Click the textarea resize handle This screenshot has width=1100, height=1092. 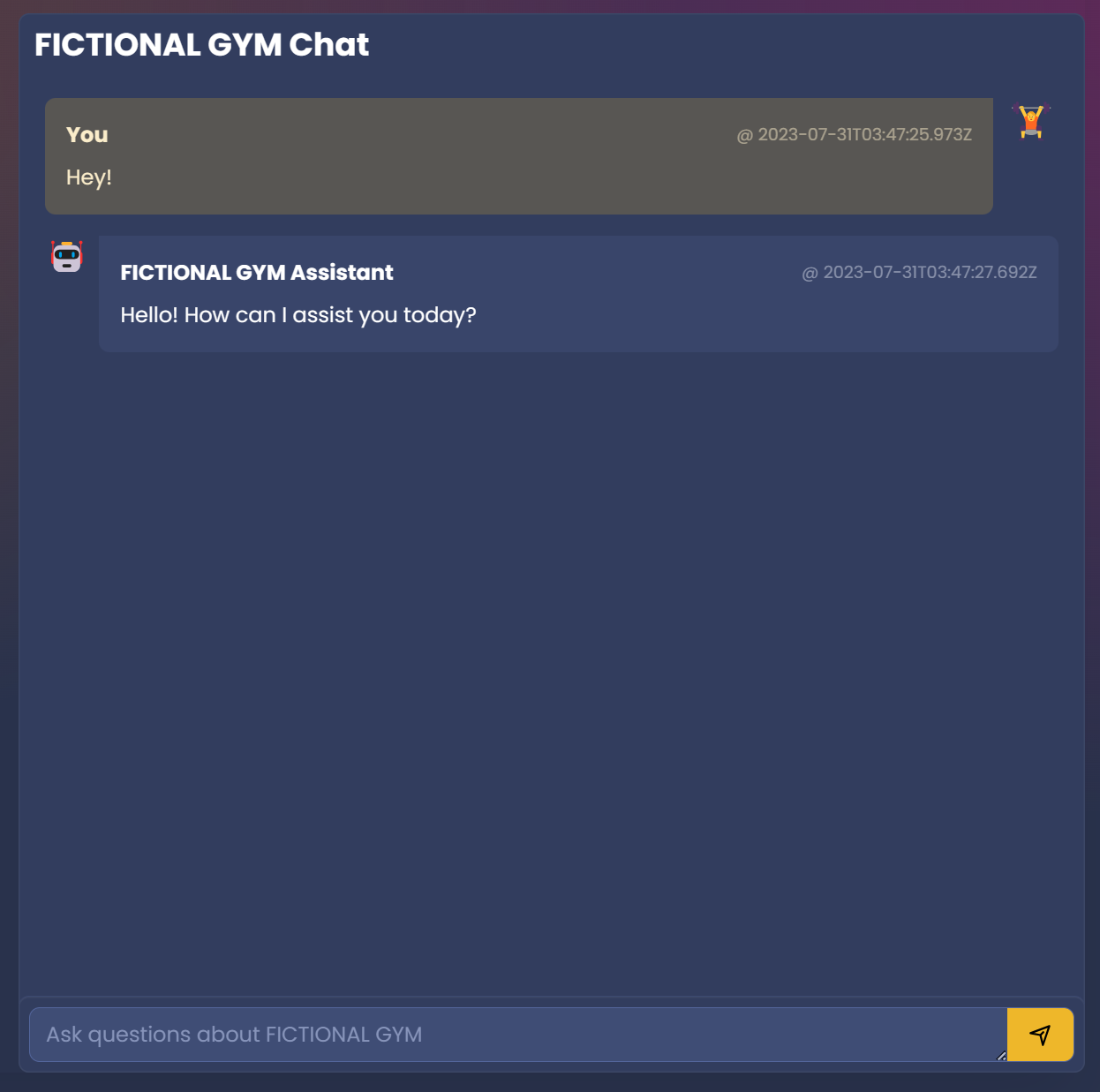[1001, 1056]
